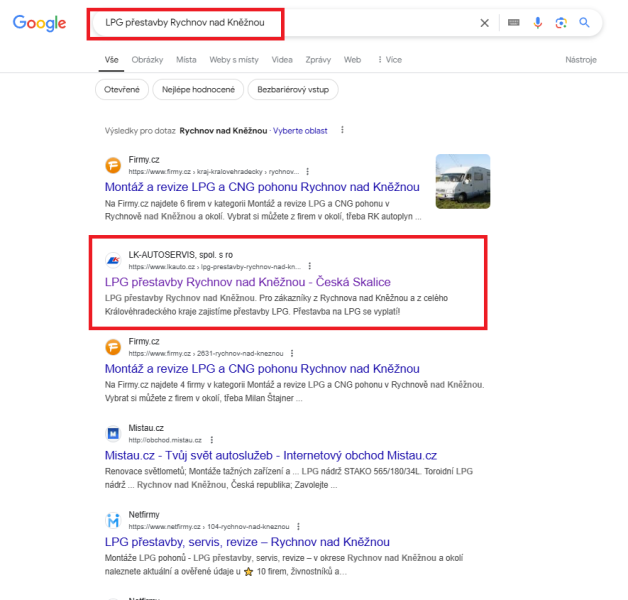The image size is (628, 600).
Task: Open LPG přestavby, servis, revize Netfirmy link
Action: point(247,542)
